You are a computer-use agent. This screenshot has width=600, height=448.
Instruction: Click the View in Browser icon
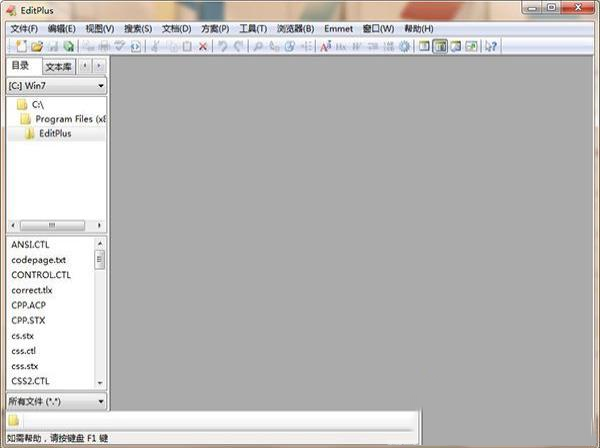pyautogui.click(x=135, y=46)
